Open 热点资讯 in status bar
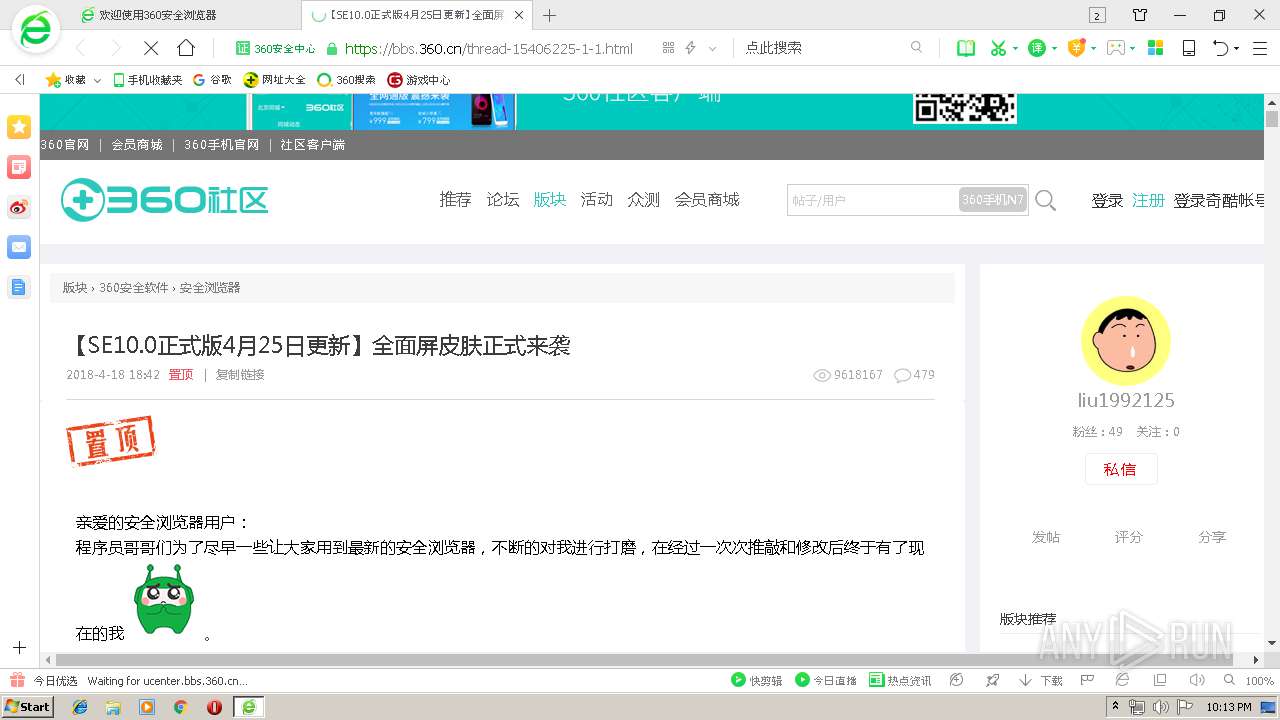This screenshot has width=1280, height=720. click(x=900, y=680)
